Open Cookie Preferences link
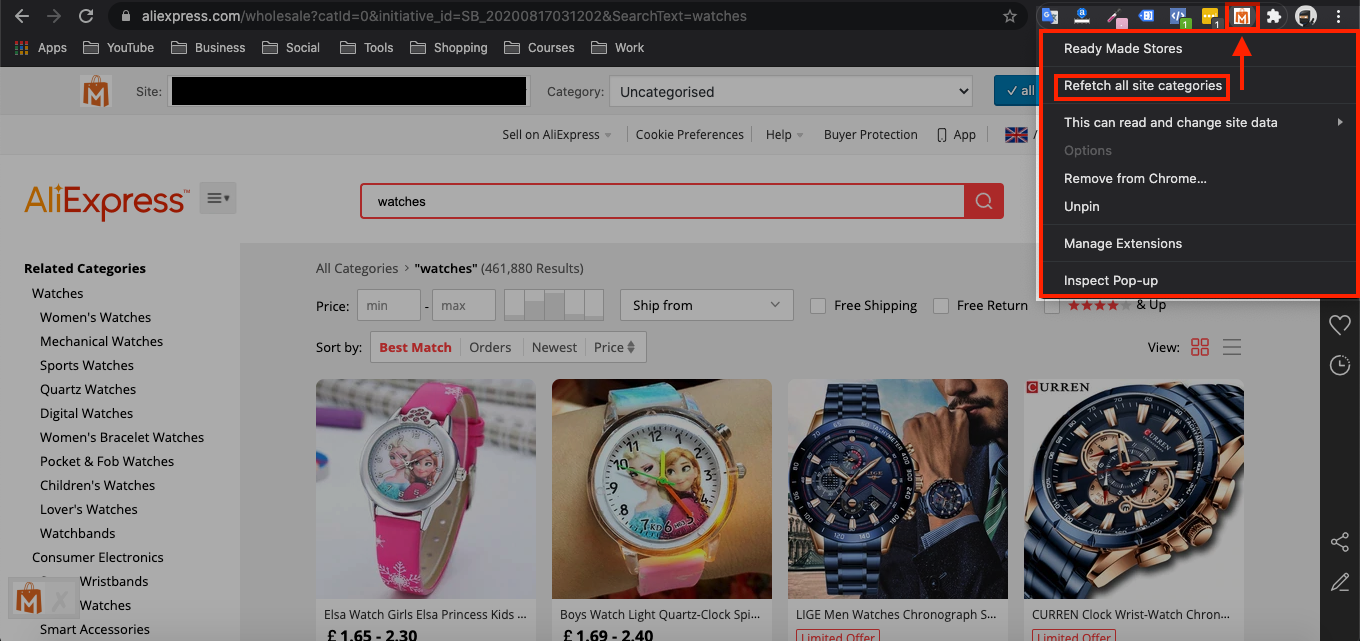 pyautogui.click(x=690, y=135)
